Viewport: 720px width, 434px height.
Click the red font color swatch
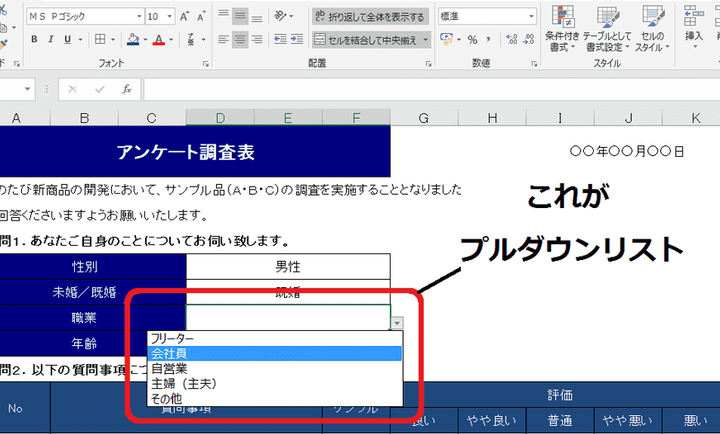tap(158, 40)
